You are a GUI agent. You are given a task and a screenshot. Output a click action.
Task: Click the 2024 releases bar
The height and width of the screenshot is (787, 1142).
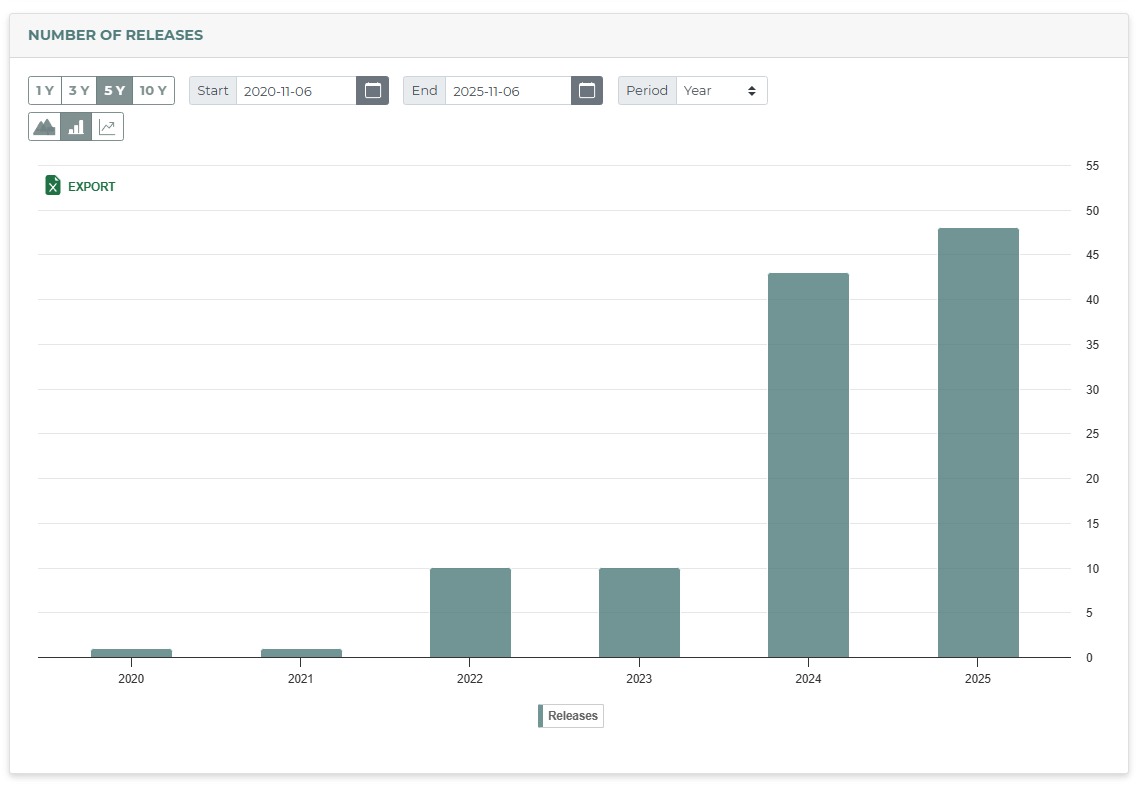pyautogui.click(x=808, y=465)
